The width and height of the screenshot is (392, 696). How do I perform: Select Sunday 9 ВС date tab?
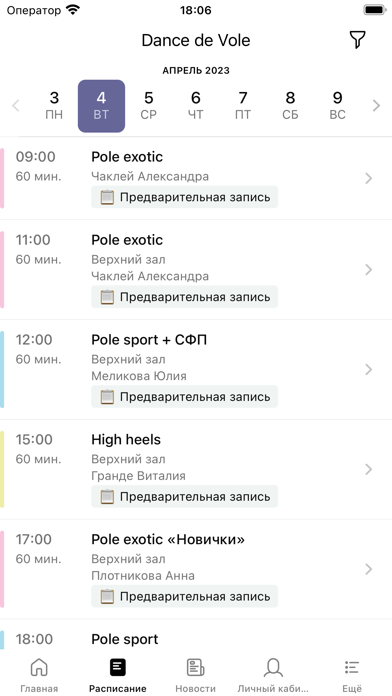[337, 106]
